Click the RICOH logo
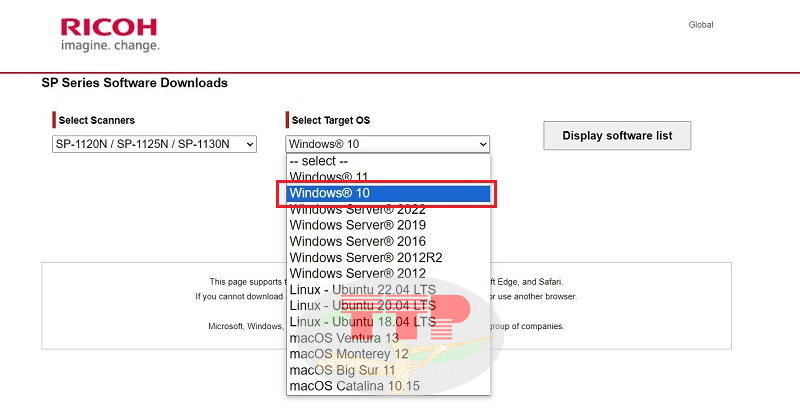Image resolution: width=800 pixels, height=418 pixels. point(110,35)
